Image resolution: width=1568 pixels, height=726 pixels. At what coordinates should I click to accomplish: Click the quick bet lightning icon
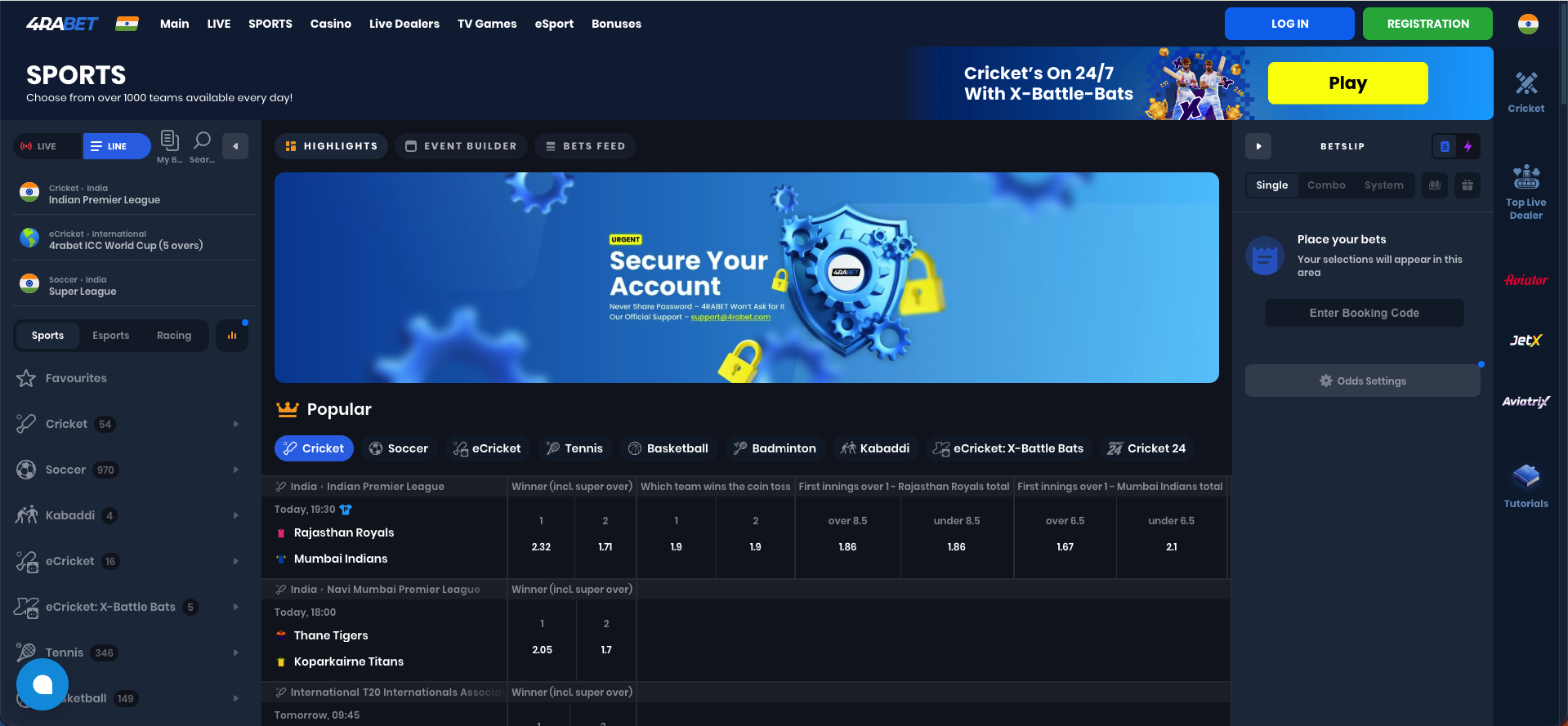pyautogui.click(x=1468, y=147)
